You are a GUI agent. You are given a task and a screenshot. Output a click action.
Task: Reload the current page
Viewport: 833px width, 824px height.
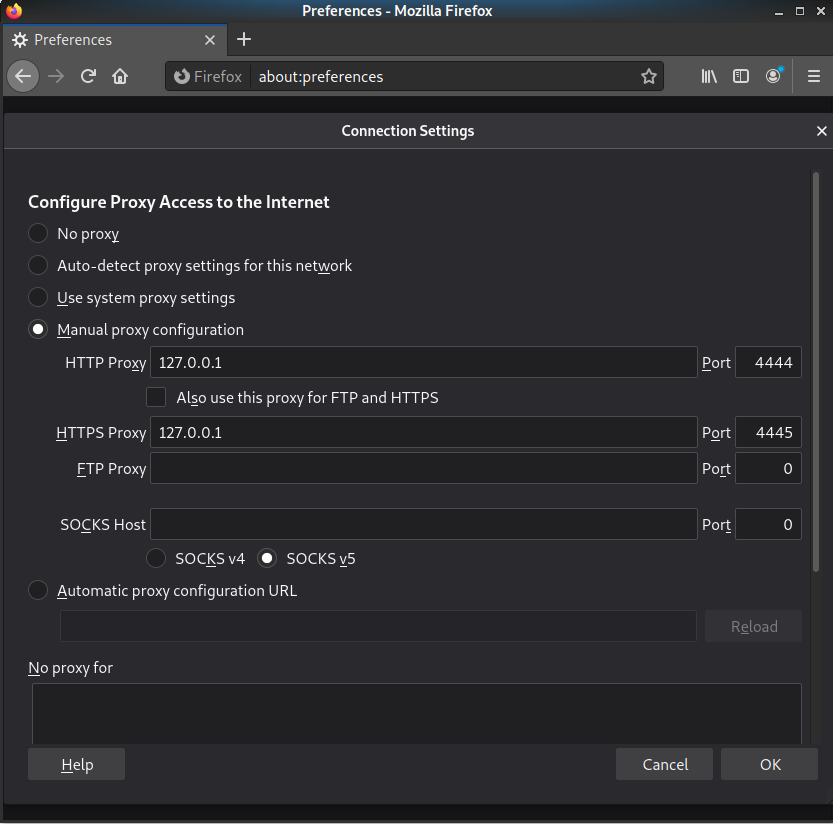pyautogui.click(x=88, y=77)
